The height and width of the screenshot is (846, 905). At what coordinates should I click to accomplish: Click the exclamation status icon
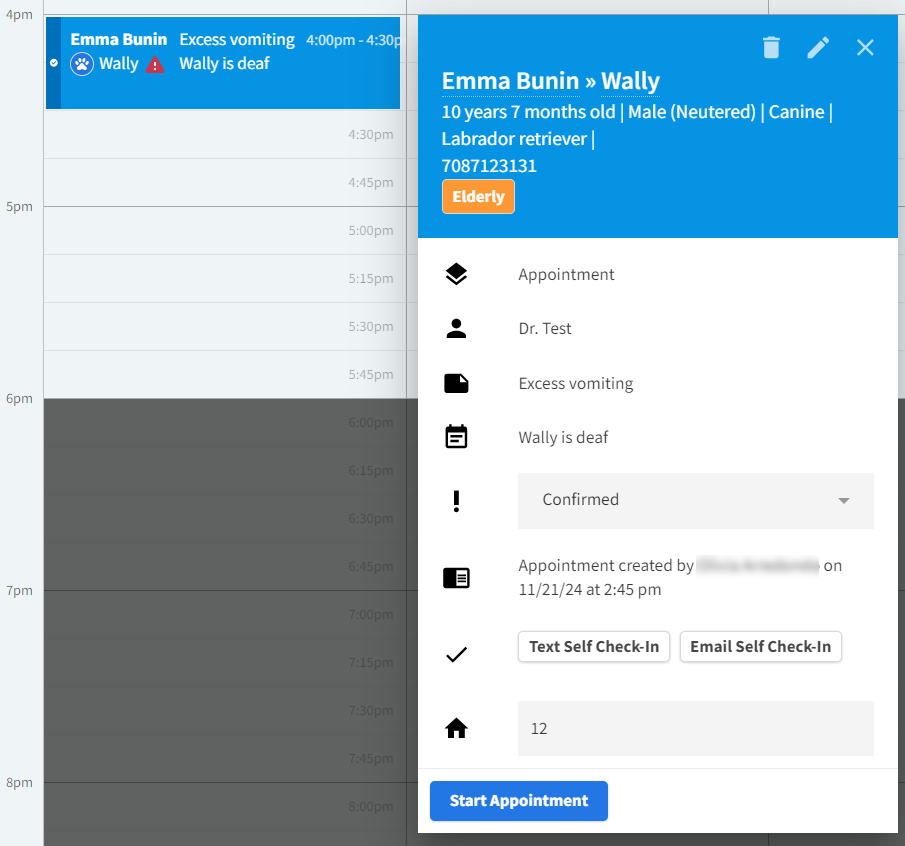coord(456,500)
